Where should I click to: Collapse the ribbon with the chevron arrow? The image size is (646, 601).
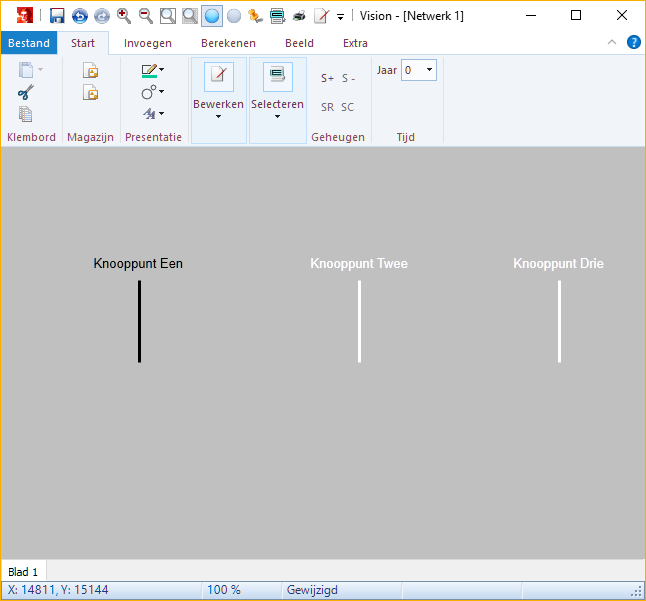[x=612, y=42]
